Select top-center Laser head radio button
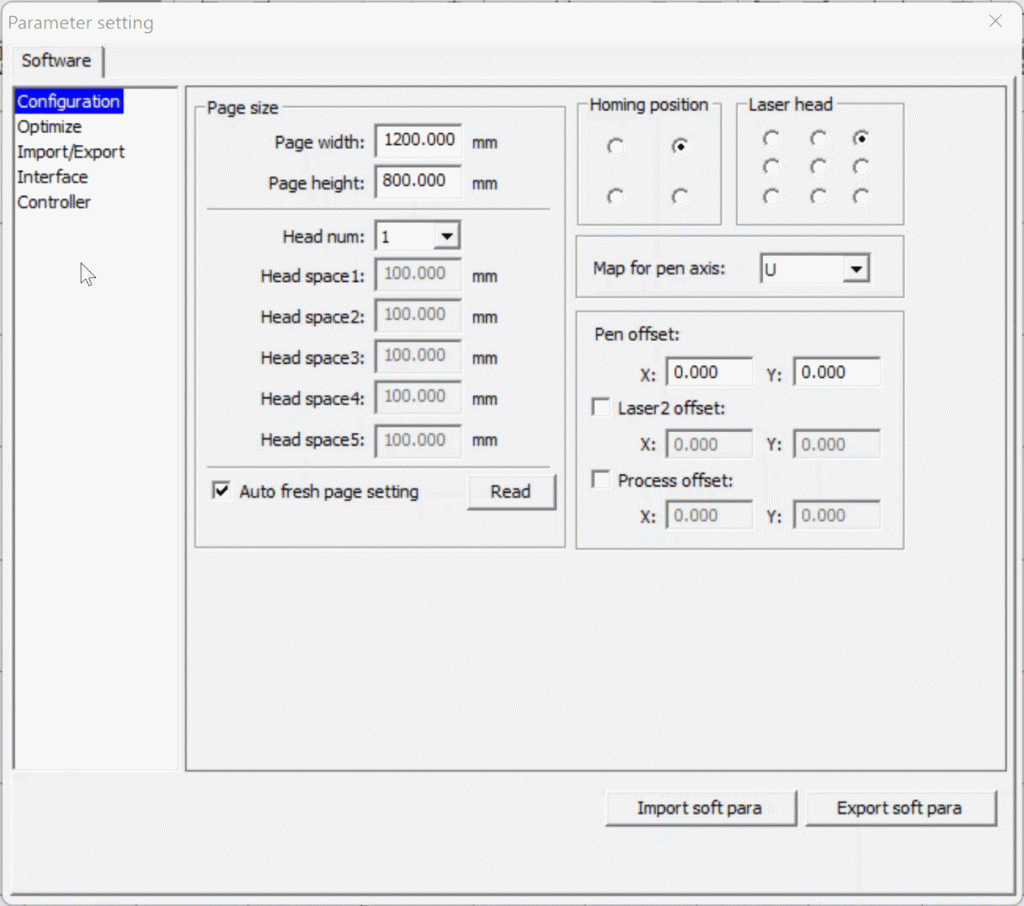Image resolution: width=1024 pixels, height=906 pixels. (818, 138)
